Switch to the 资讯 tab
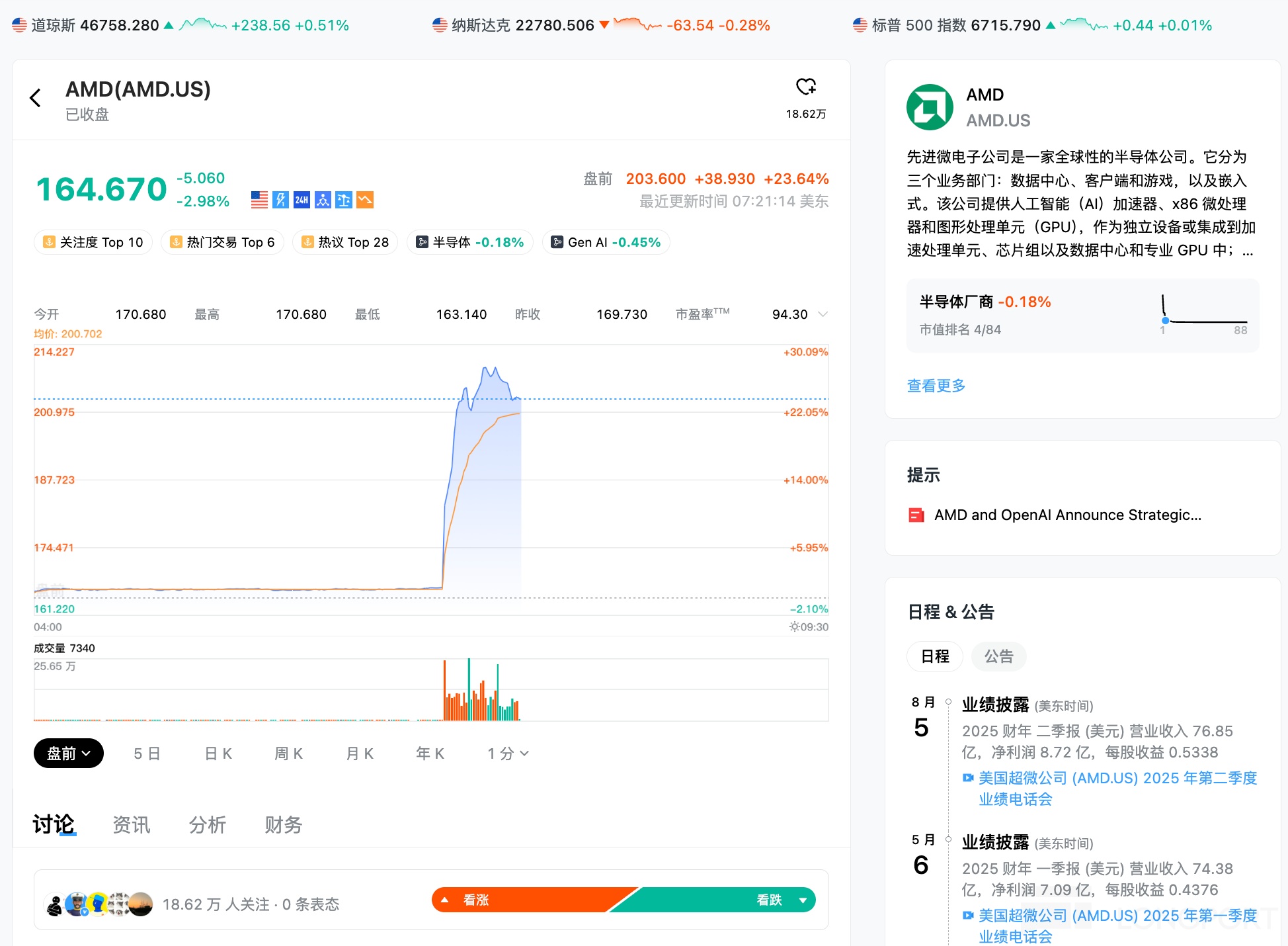 click(x=131, y=825)
